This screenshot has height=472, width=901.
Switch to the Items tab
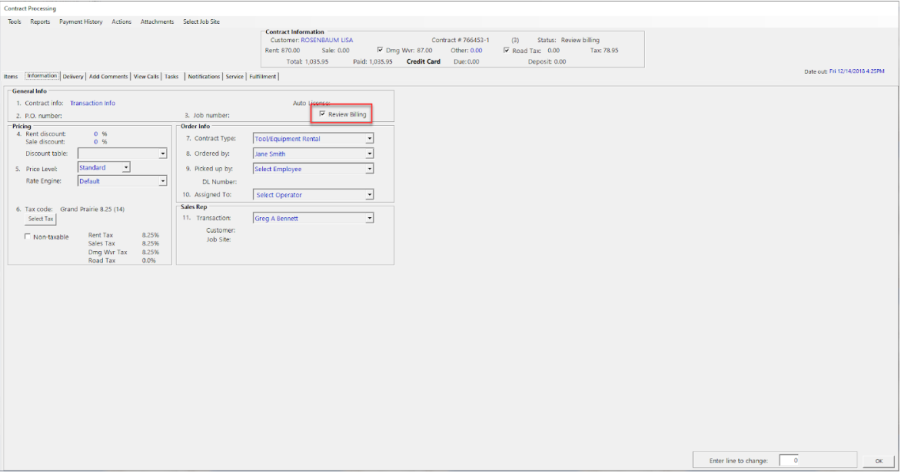pyautogui.click(x=11, y=76)
